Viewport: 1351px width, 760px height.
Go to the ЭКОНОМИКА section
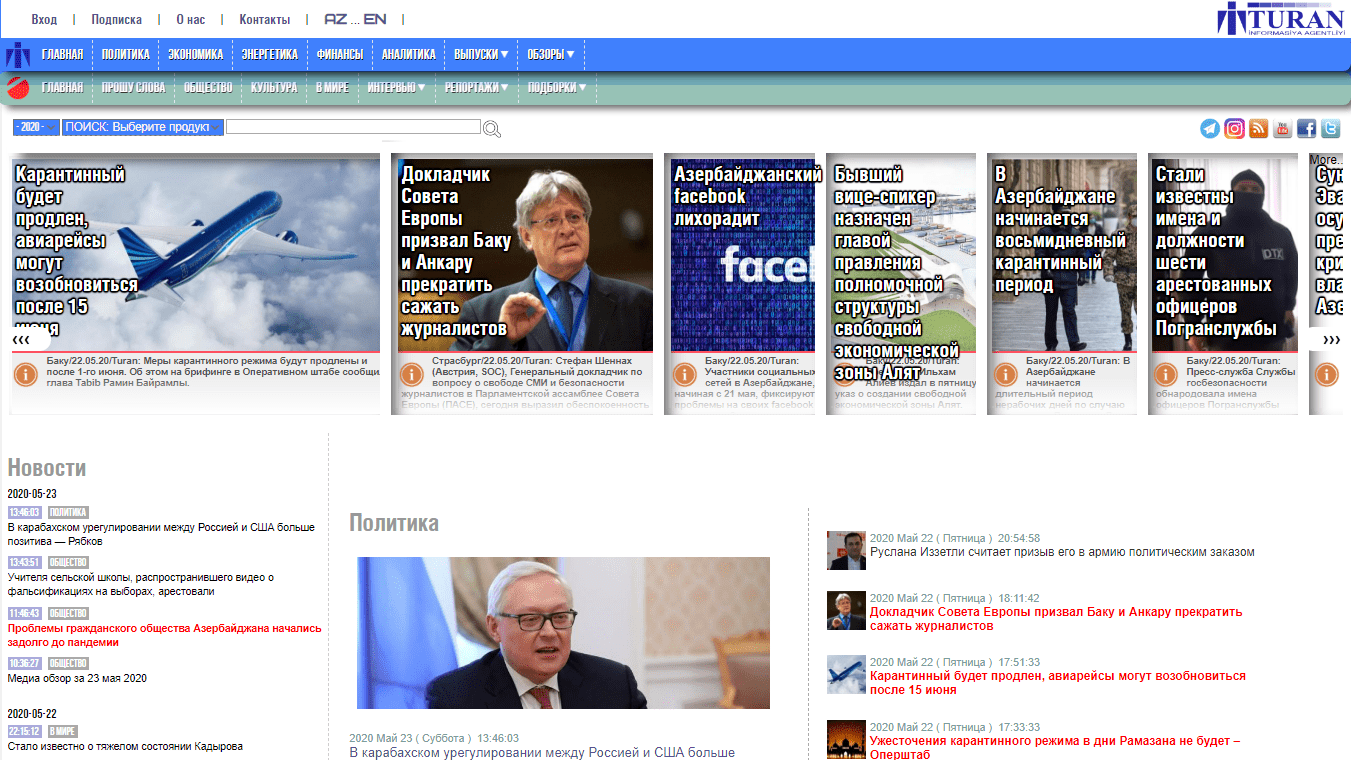[x=195, y=54]
